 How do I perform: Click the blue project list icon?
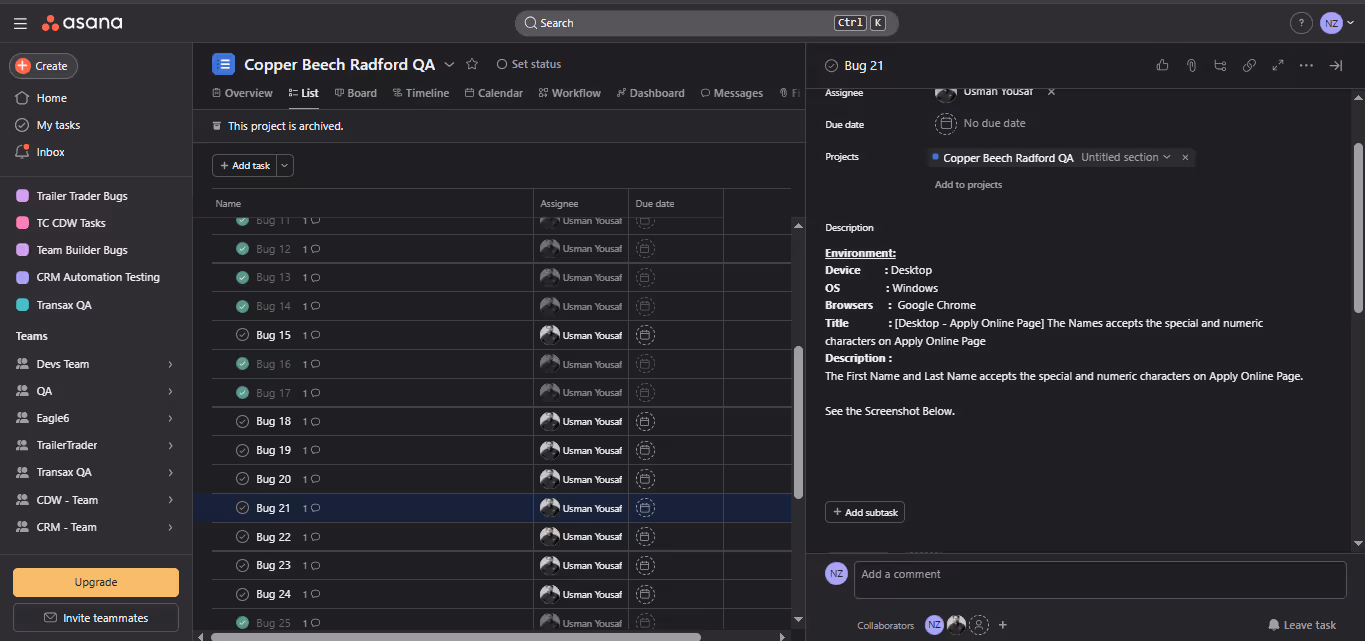[x=224, y=64]
